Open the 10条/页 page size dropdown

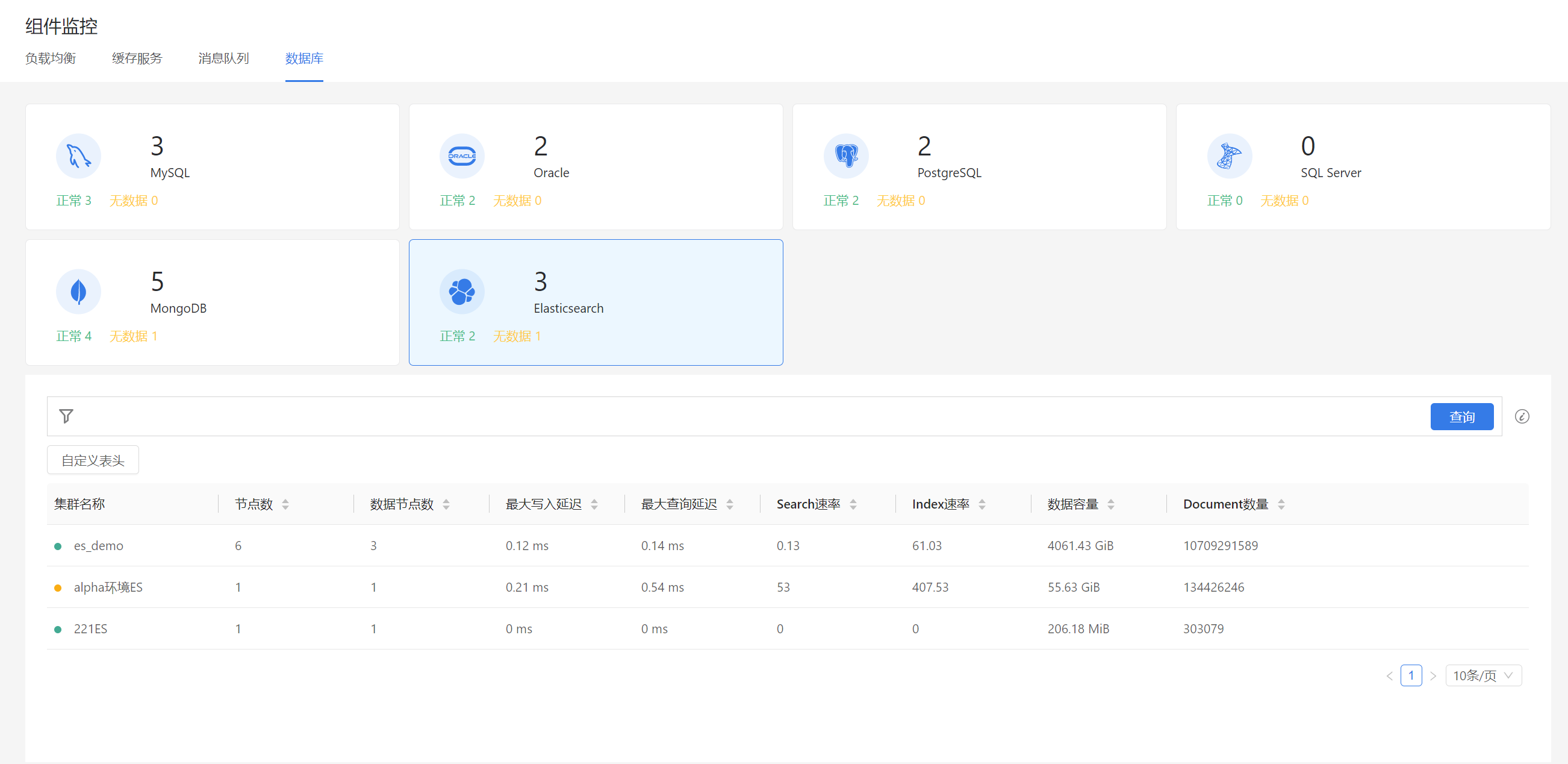(1482, 675)
